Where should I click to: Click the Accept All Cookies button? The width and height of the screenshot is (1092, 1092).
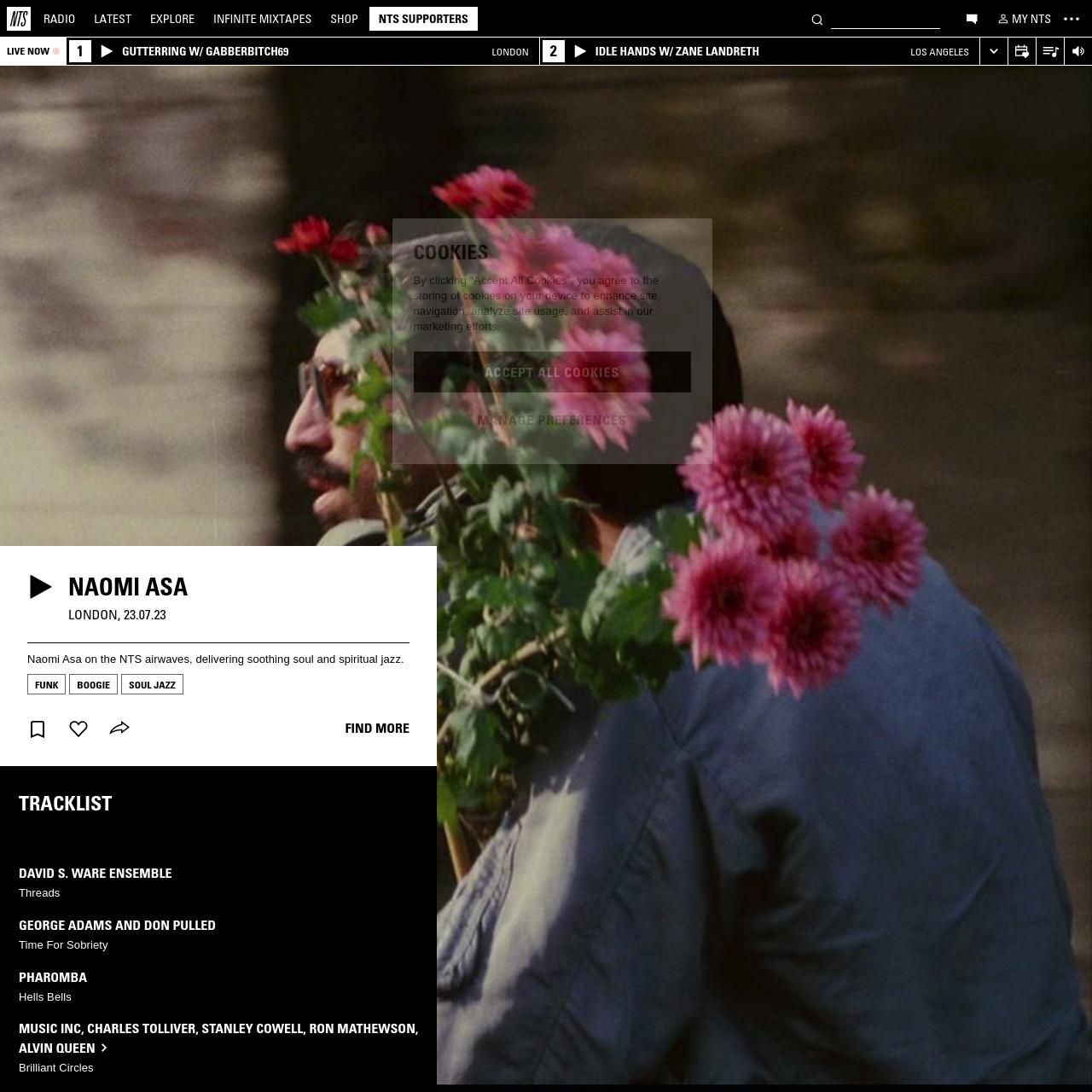click(552, 372)
